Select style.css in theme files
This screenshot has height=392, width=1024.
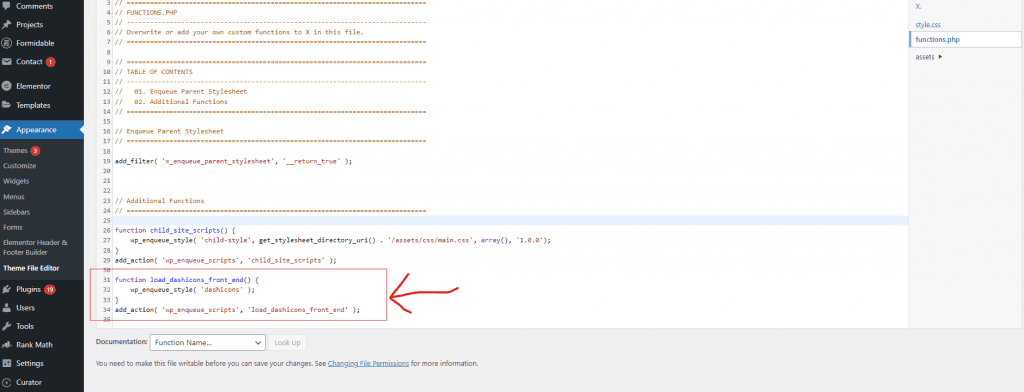[928, 25]
